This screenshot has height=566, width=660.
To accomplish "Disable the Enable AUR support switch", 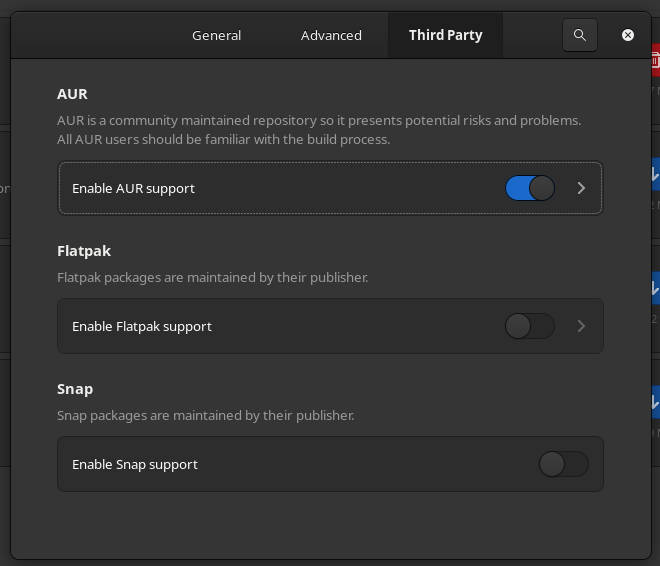I will pos(530,188).
